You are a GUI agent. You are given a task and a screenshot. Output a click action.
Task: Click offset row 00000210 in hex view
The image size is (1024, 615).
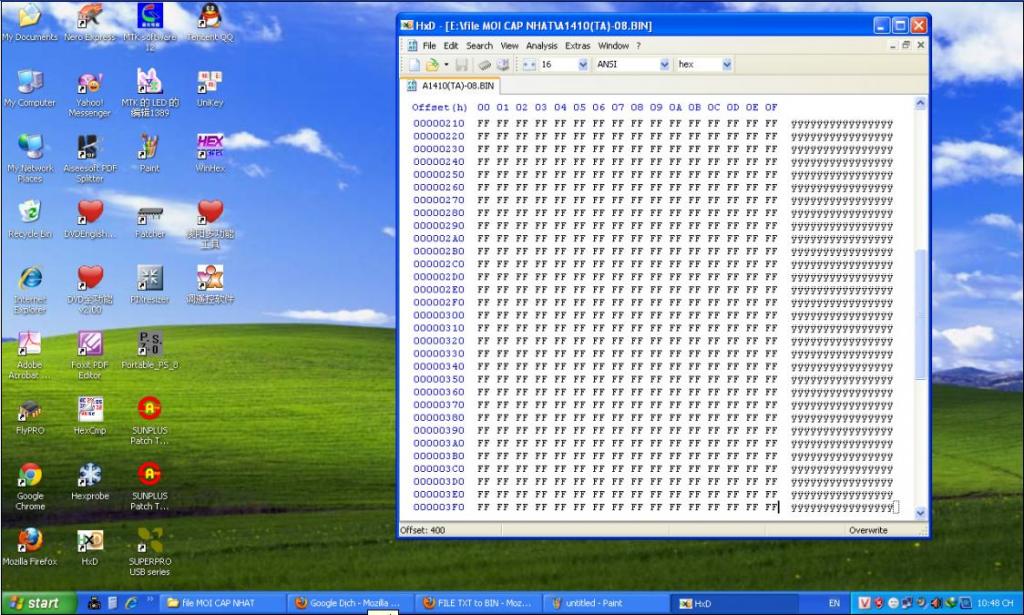(x=438, y=123)
